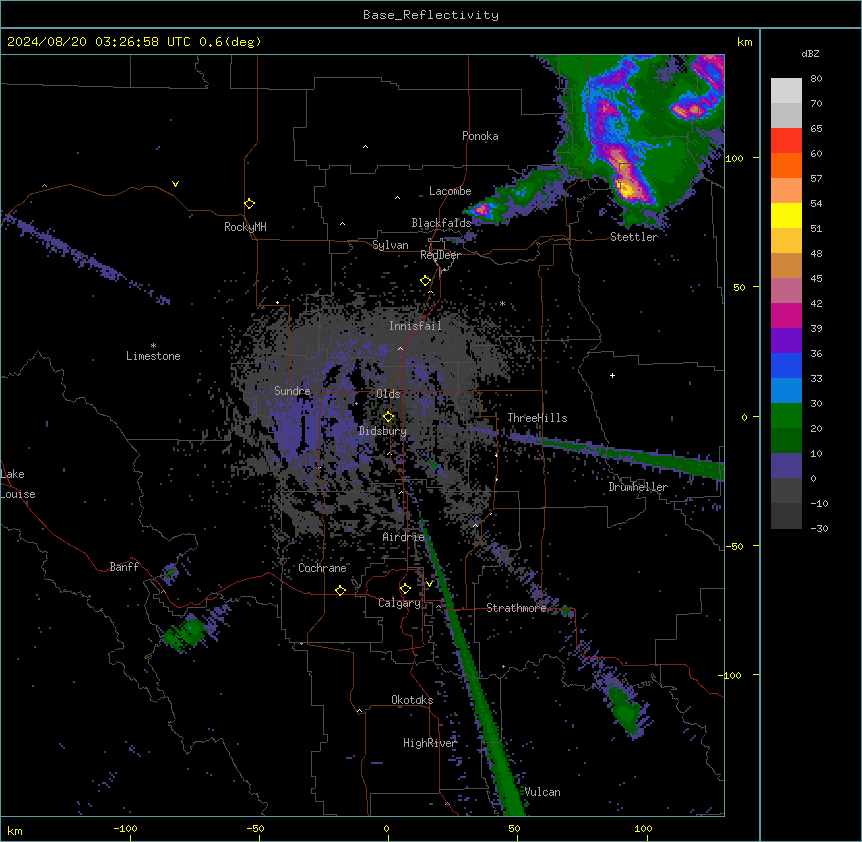Image resolution: width=862 pixels, height=842 pixels.
Task: Click the Base_Reflectivity title text
Action: tap(431, 15)
